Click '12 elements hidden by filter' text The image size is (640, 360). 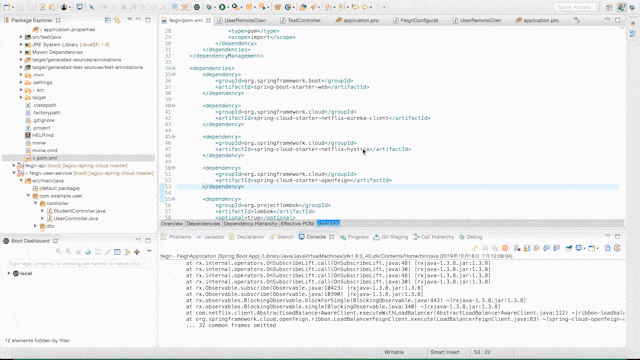(x=37, y=340)
